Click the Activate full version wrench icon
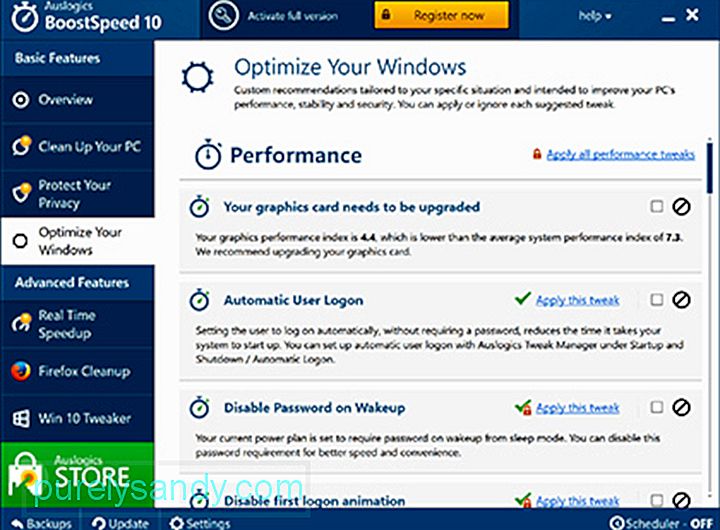Image resolution: width=720 pixels, height=530 pixels. (x=224, y=15)
